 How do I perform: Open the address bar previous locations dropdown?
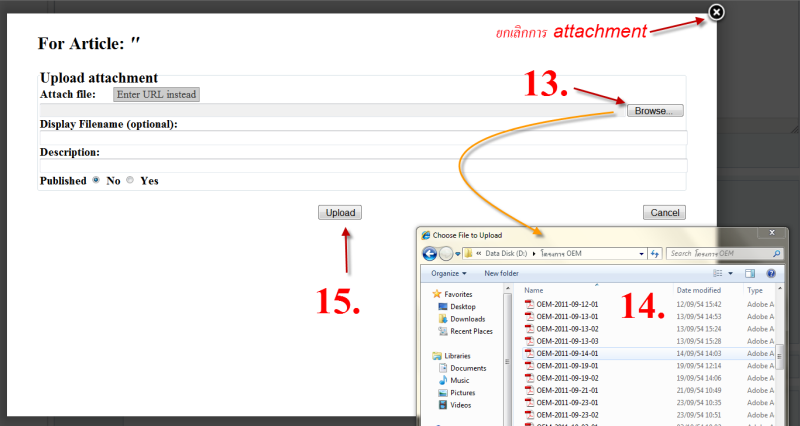pos(641,254)
